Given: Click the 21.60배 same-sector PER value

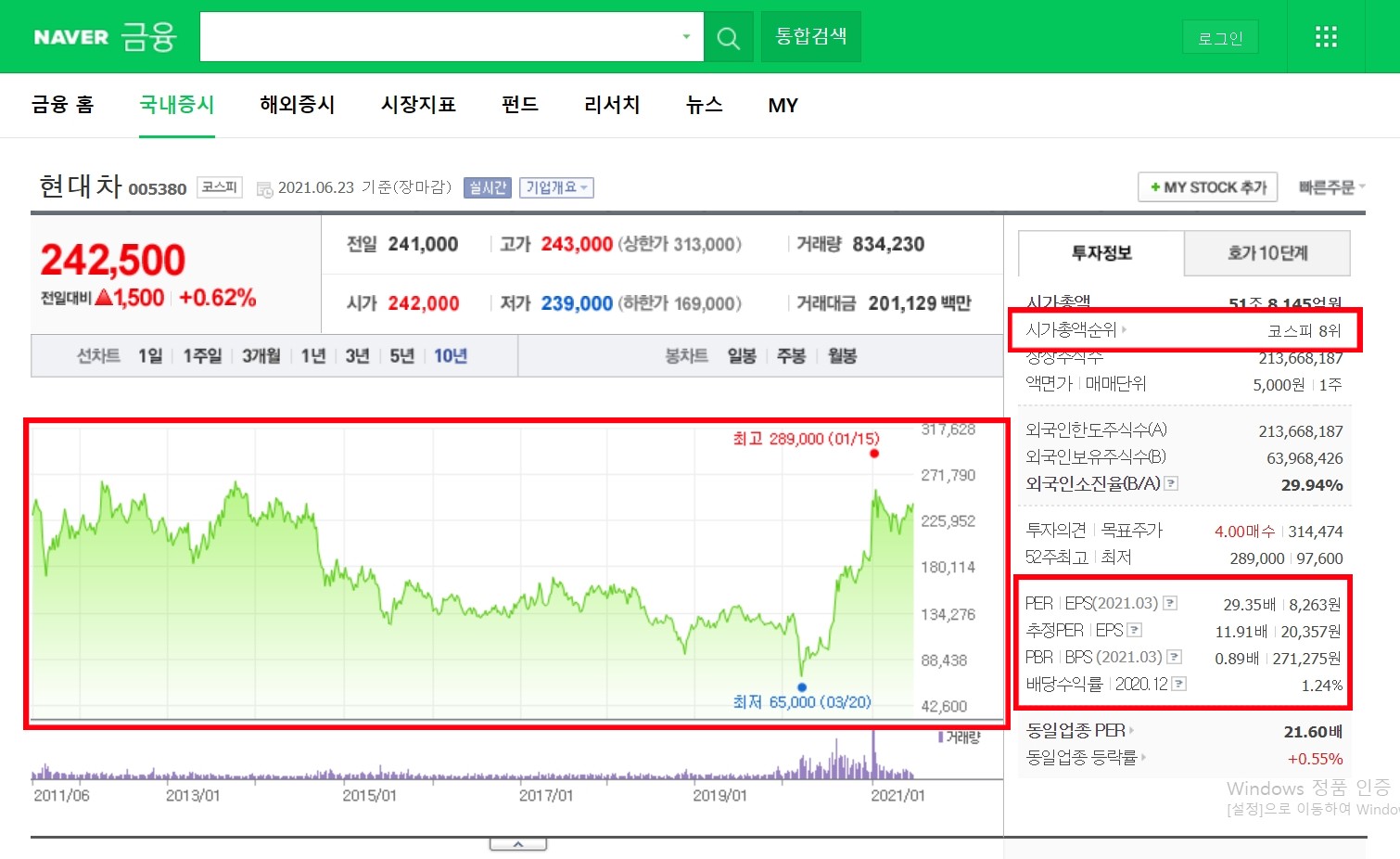Looking at the screenshot, I should point(1313,732).
